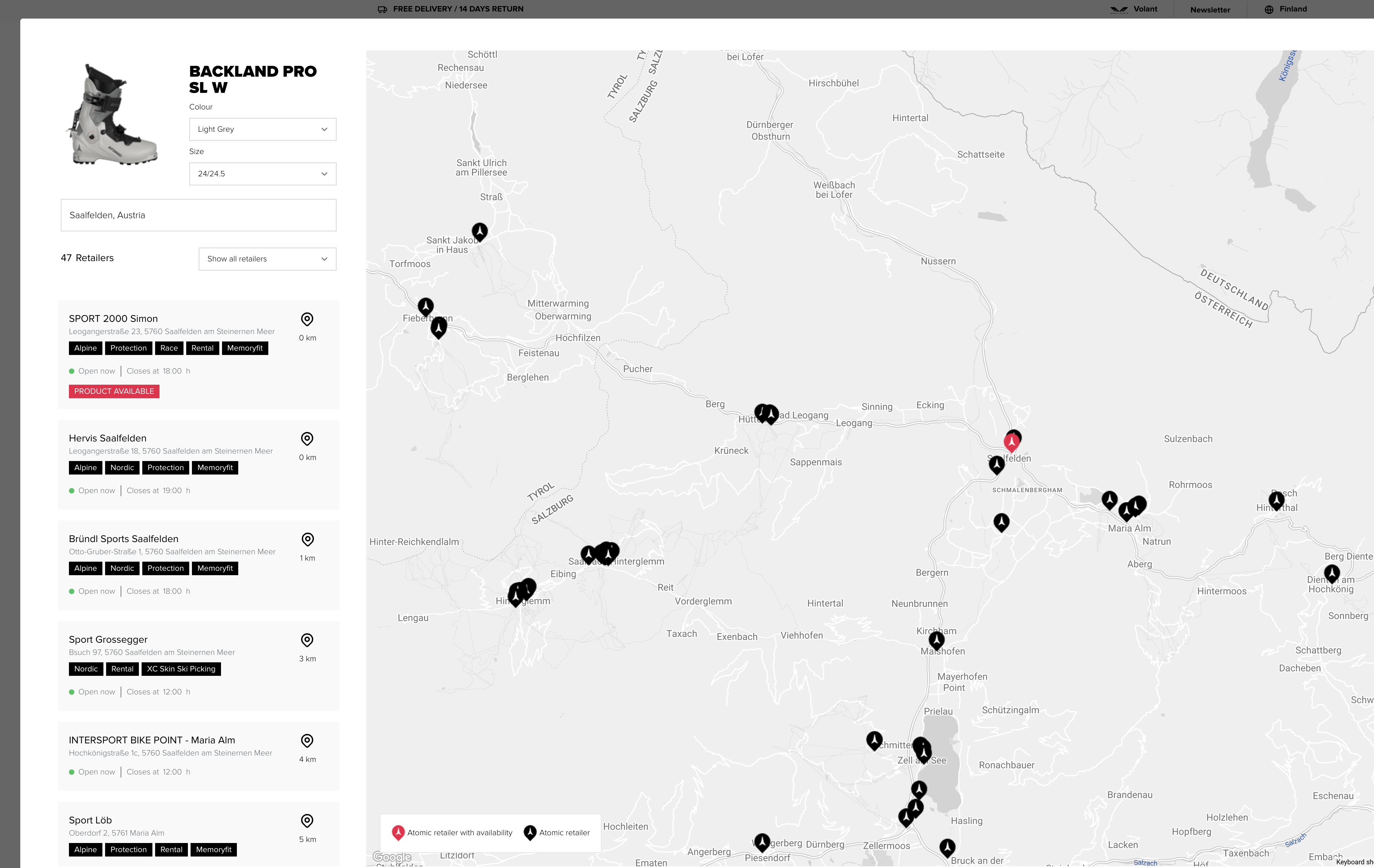Click the PRODUCT AVAILABLE badge

(x=114, y=391)
